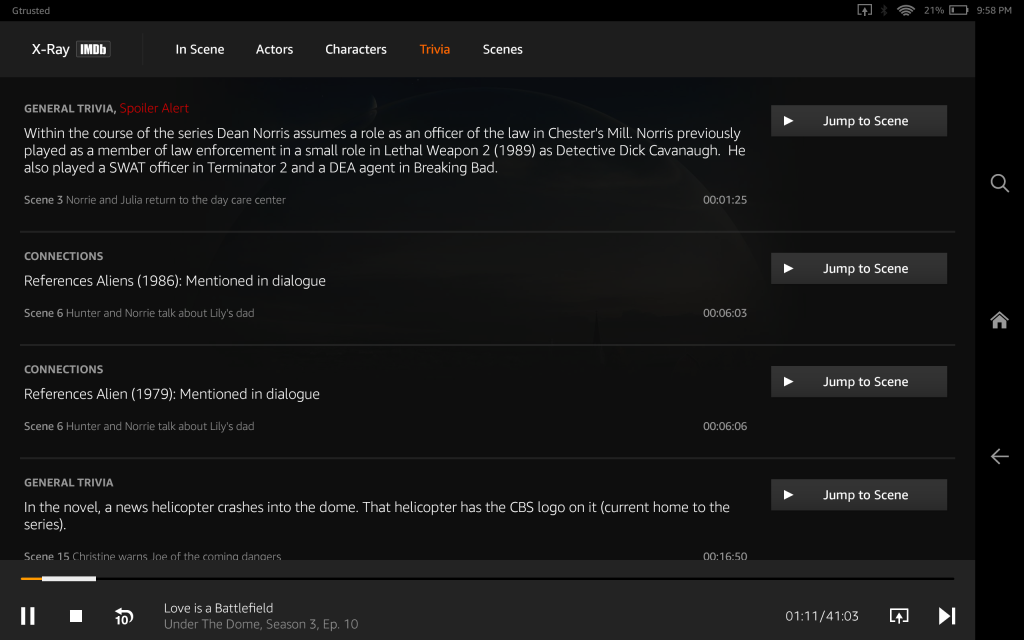Tap the IMDb logo badge
Viewport: 1024px width, 640px height.
93,50
